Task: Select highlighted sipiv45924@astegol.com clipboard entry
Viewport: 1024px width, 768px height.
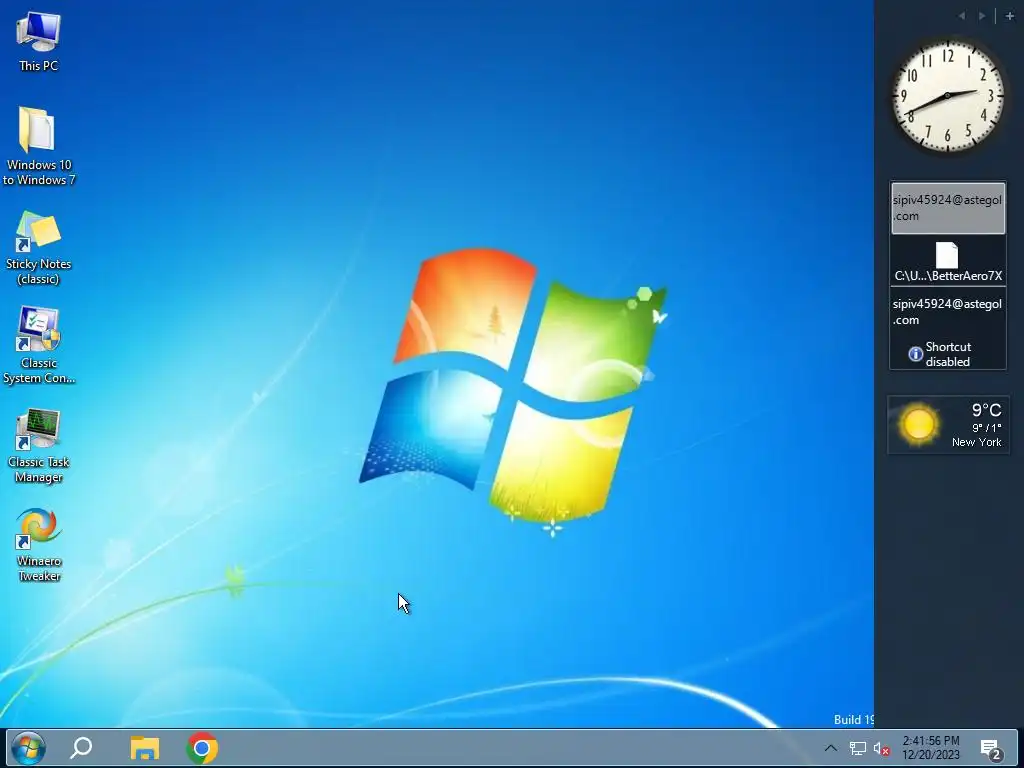Action: pos(948,208)
